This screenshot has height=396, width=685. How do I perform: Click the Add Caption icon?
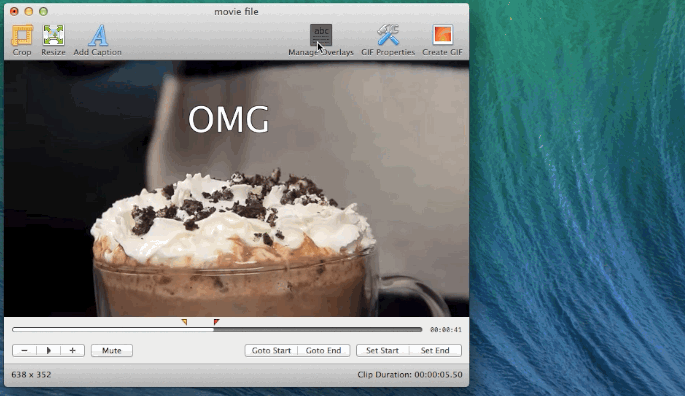(98, 35)
